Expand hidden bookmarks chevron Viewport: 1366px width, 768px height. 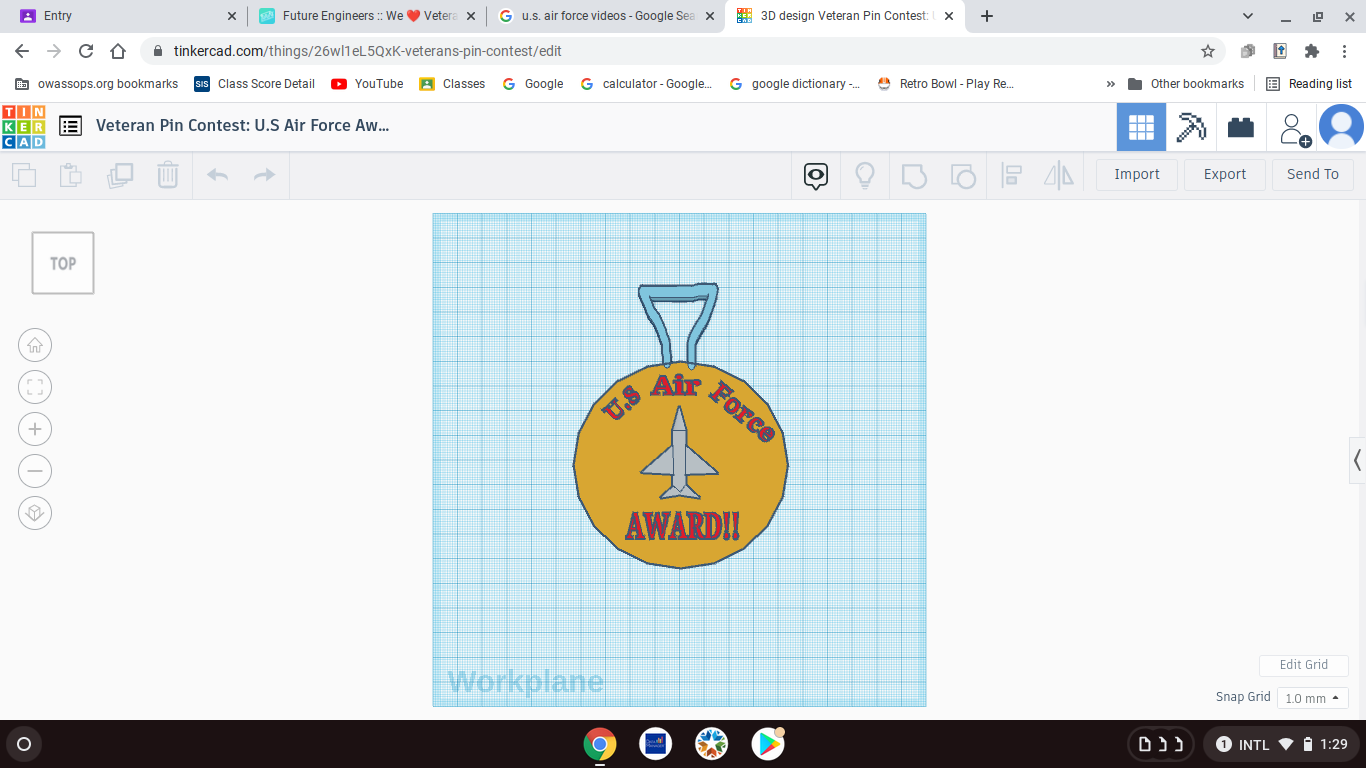(x=1110, y=84)
